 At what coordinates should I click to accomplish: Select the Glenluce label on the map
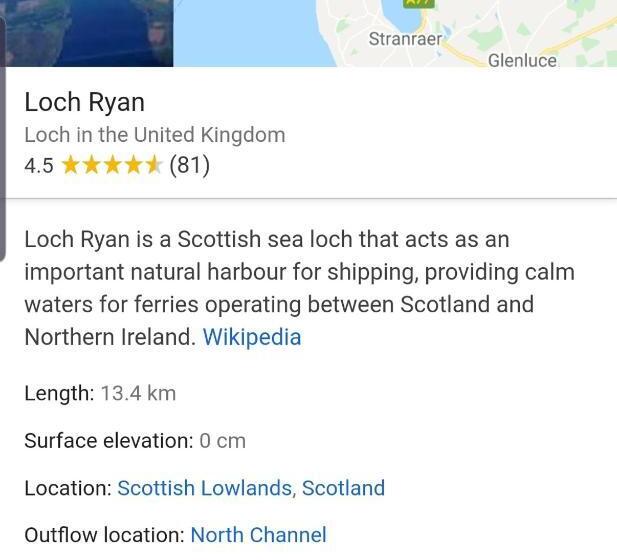[x=522, y=60]
